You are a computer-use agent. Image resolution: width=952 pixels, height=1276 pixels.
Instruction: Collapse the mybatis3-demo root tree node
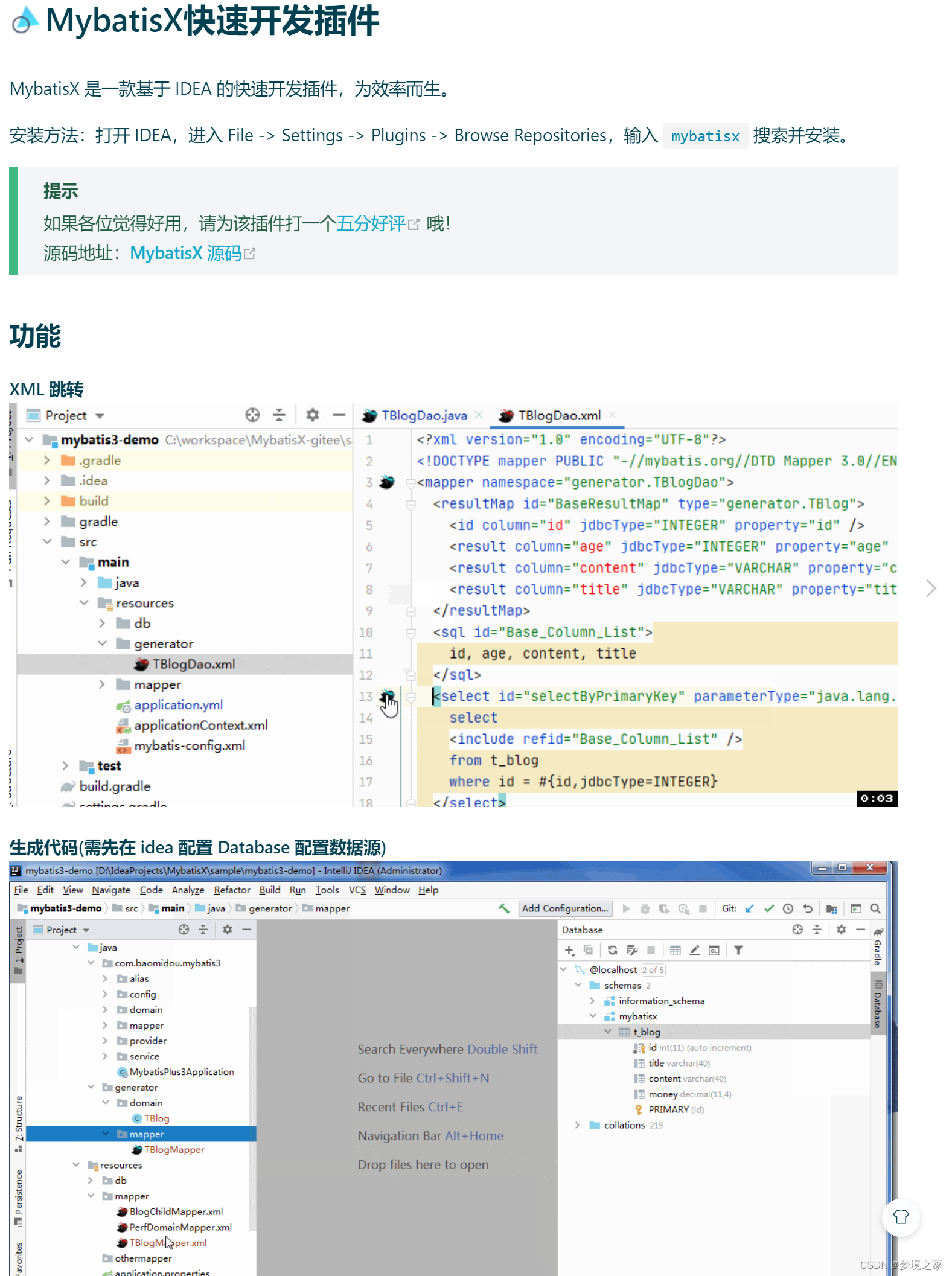tap(29, 440)
